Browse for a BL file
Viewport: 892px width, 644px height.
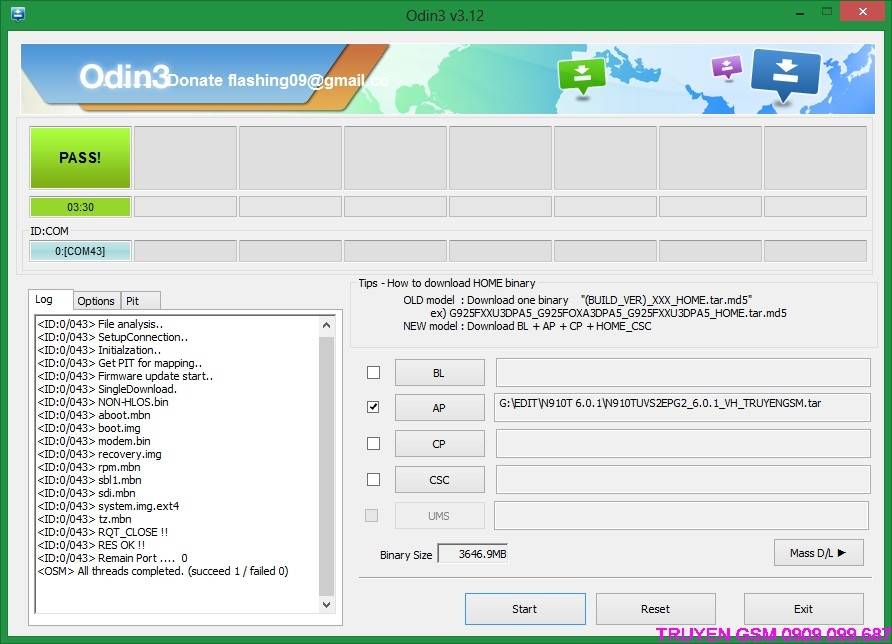coord(440,373)
